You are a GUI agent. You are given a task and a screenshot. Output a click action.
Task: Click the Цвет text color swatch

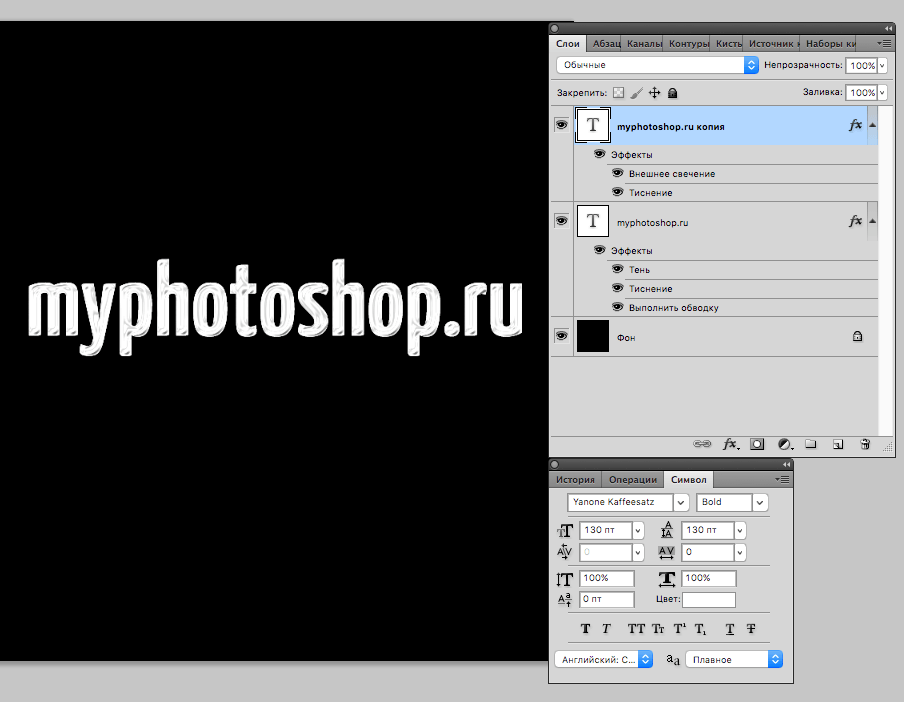[708, 600]
